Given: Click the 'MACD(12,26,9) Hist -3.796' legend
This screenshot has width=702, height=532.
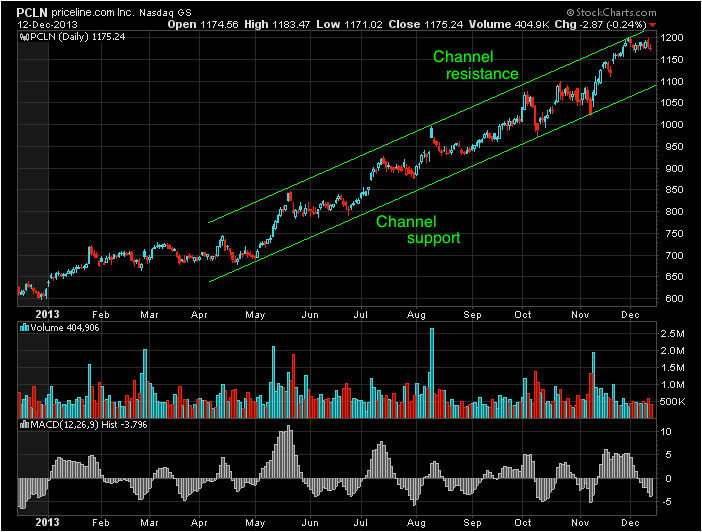Looking at the screenshot, I should point(88,425).
